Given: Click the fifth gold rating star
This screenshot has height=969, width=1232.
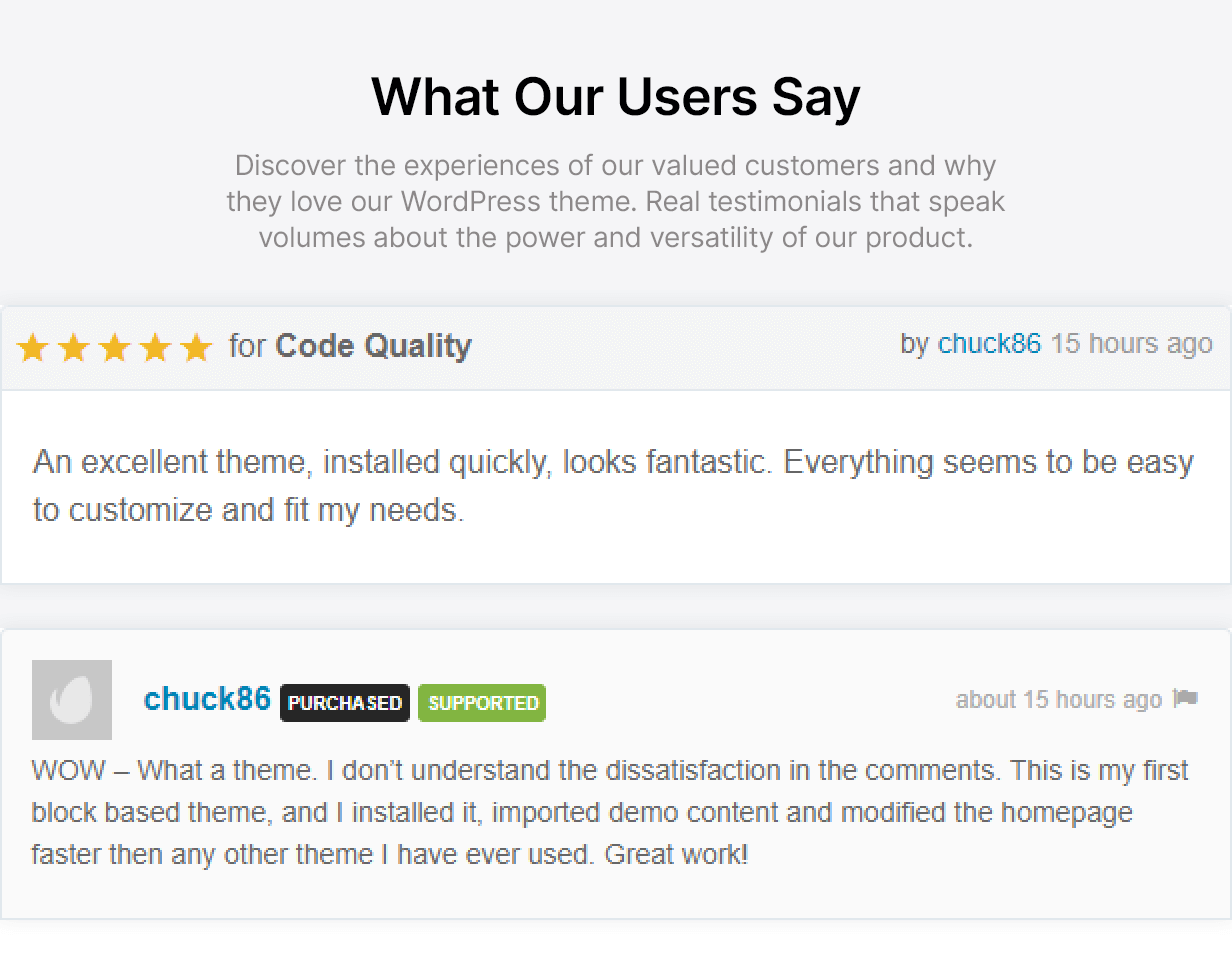Looking at the screenshot, I should (x=197, y=348).
